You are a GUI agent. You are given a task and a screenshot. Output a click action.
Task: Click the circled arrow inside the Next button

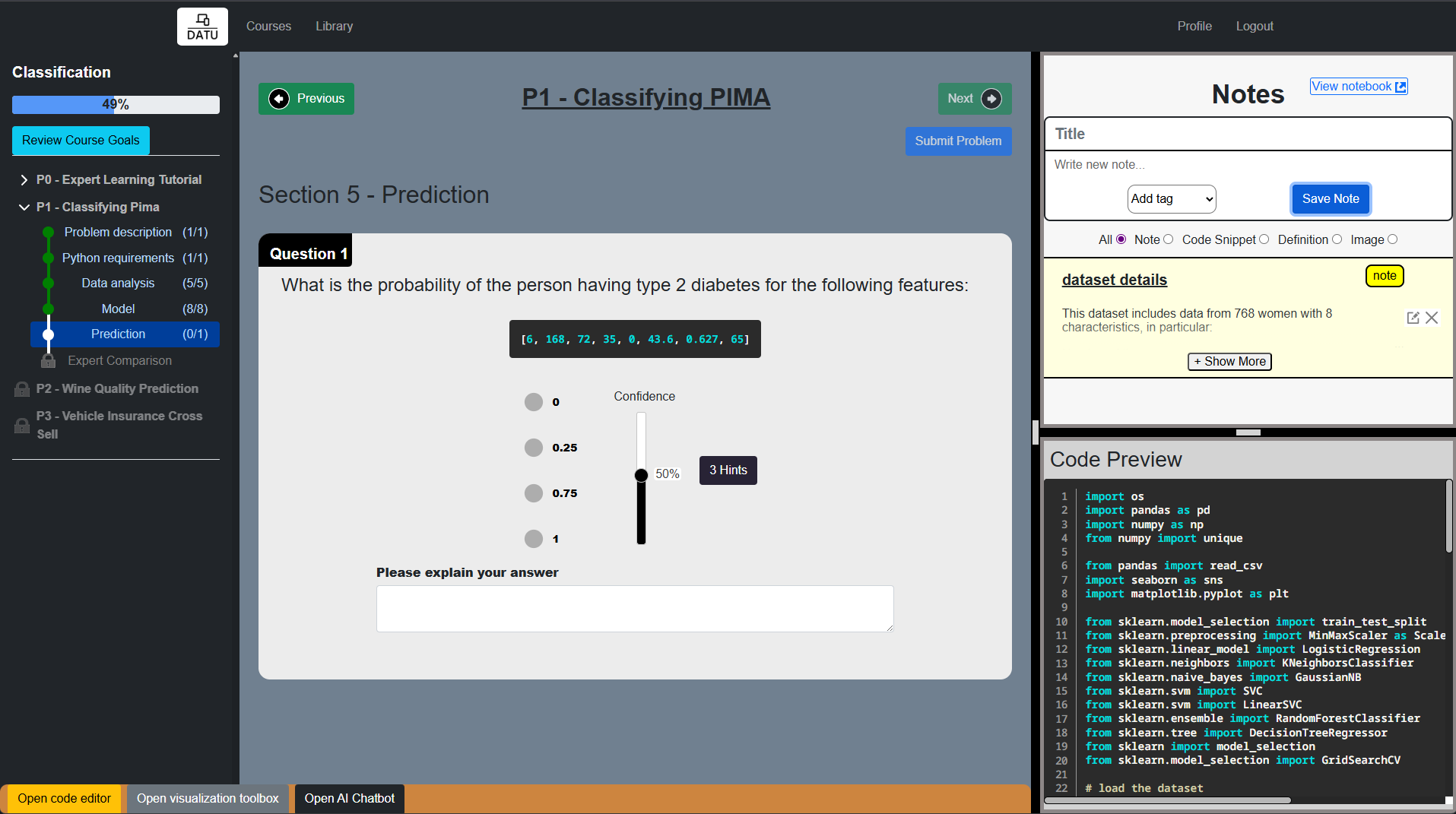992,99
